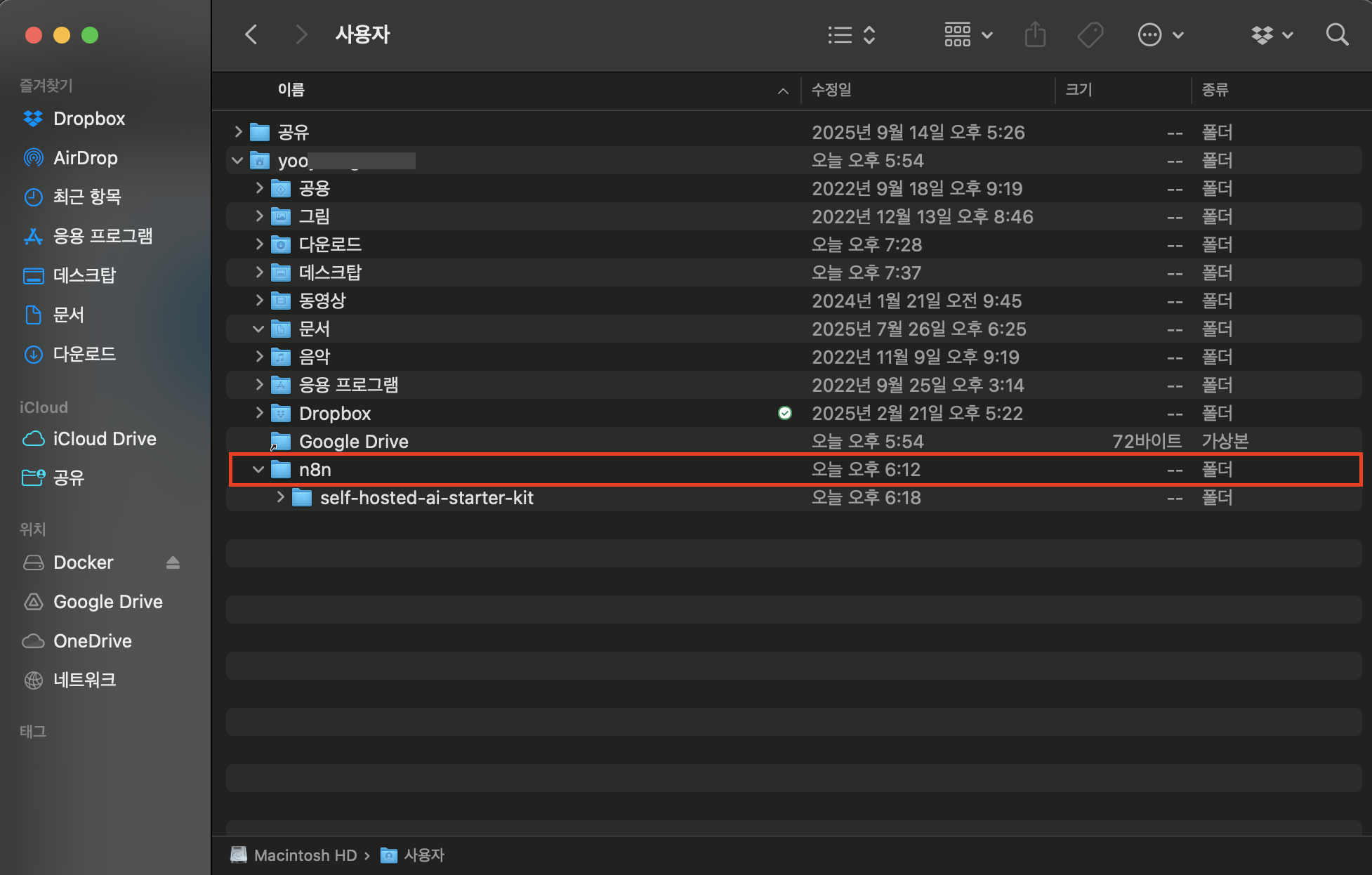Sort by the 수정일 column header
This screenshot has height=875, width=1372.
(x=831, y=90)
